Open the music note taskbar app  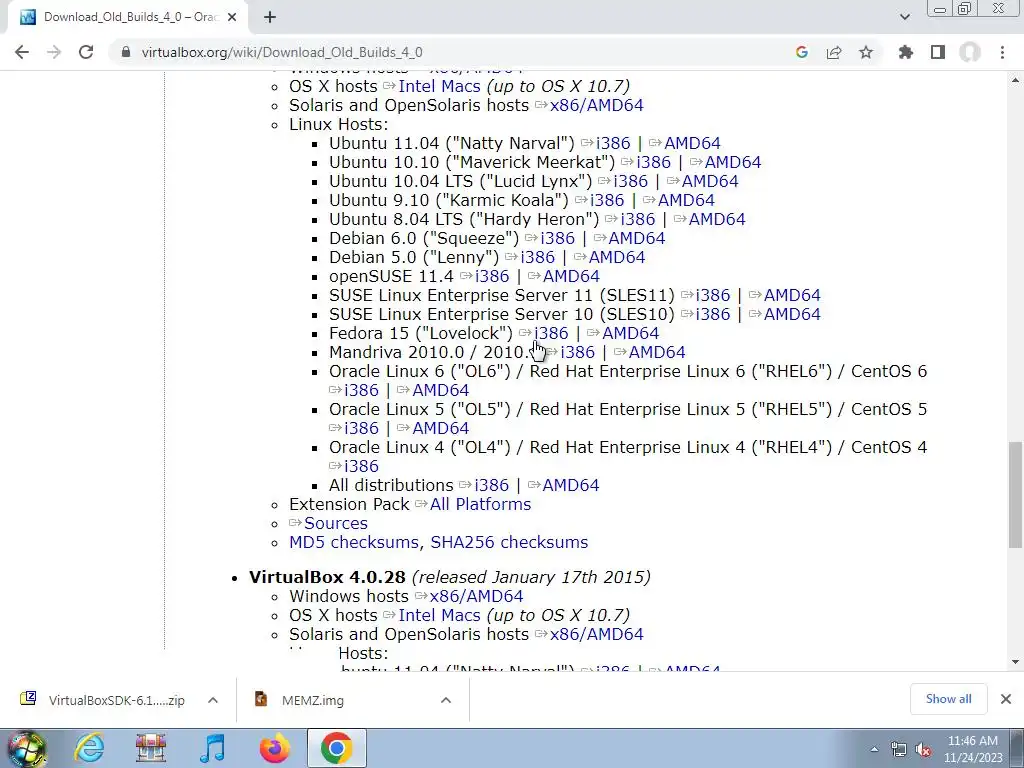[x=212, y=748]
